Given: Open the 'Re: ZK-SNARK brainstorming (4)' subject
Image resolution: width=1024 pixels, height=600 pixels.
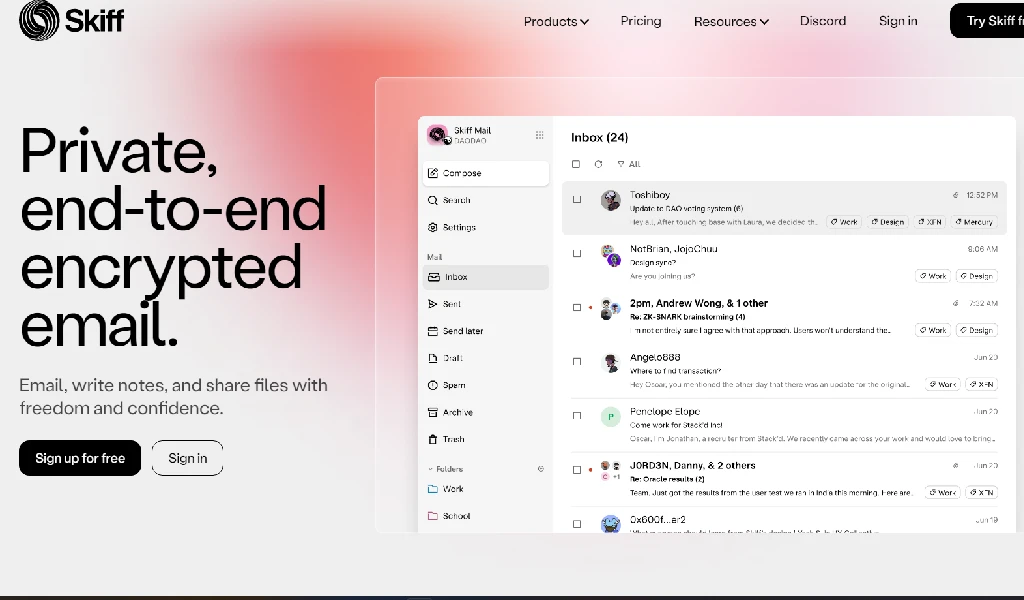Looking at the screenshot, I should point(688,317).
